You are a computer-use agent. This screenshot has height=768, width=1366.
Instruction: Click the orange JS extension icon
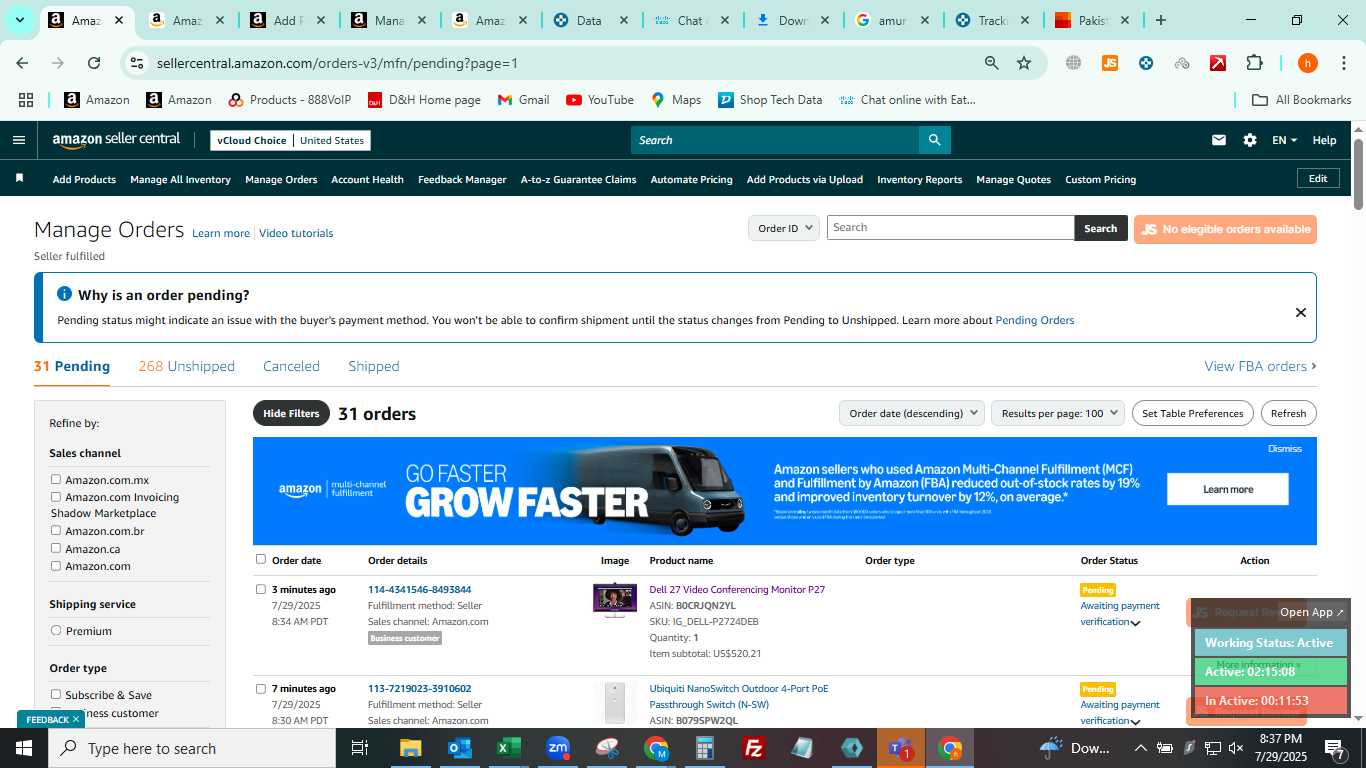tap(1109, 63)
